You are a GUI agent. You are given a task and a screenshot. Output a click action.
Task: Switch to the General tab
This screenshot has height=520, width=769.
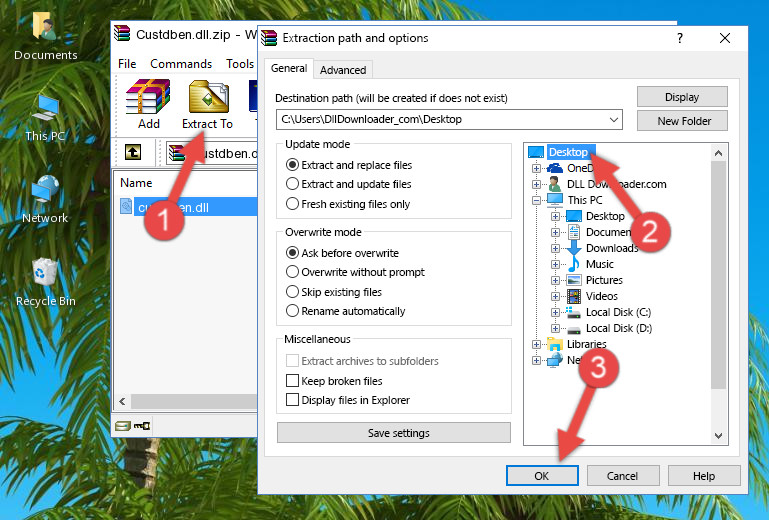click(x=289, y=68)
